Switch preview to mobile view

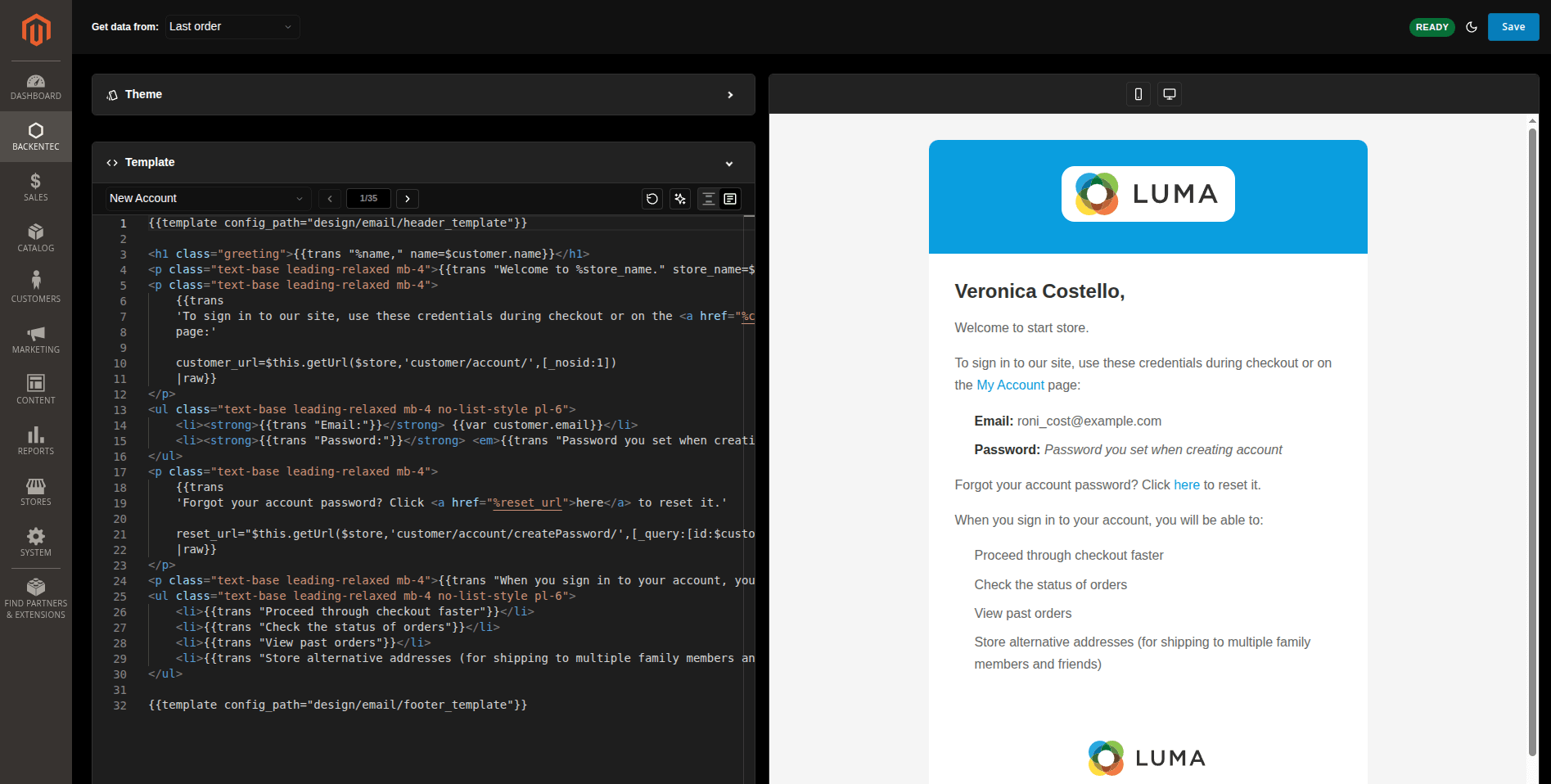[x=1138, y=93]
